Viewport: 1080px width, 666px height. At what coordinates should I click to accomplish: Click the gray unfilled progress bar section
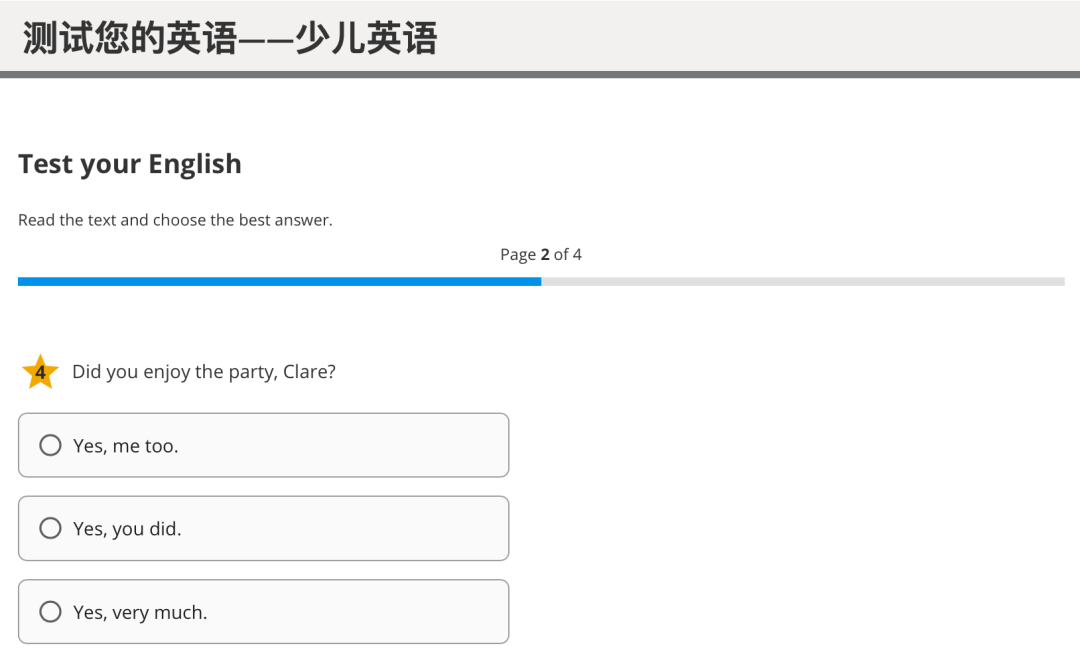800,281
